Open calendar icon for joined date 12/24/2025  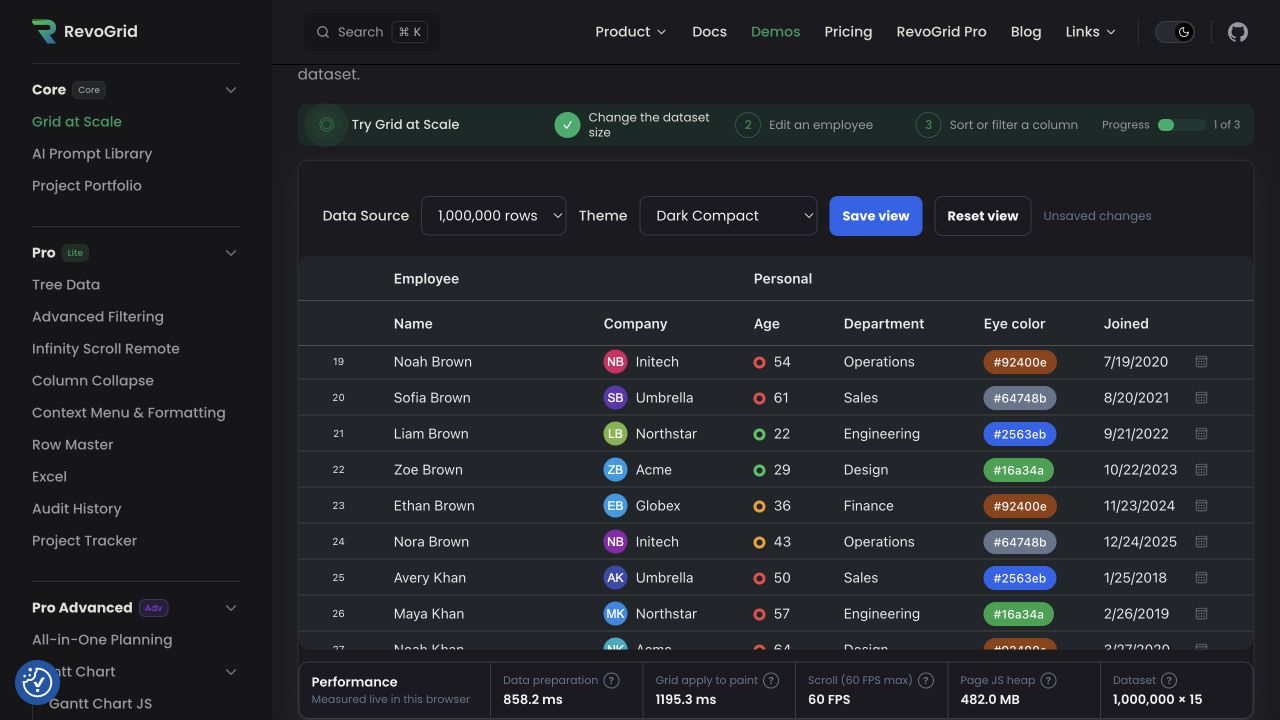(x=1201, y=542)
